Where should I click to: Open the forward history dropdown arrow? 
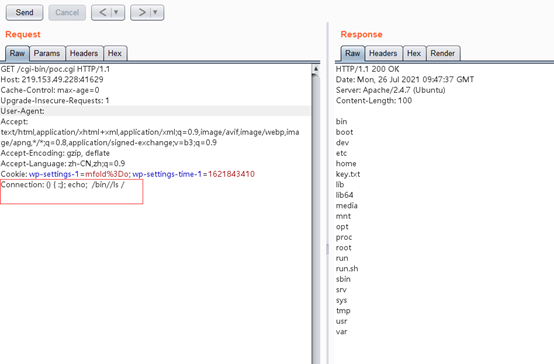[x=155, y=13]
